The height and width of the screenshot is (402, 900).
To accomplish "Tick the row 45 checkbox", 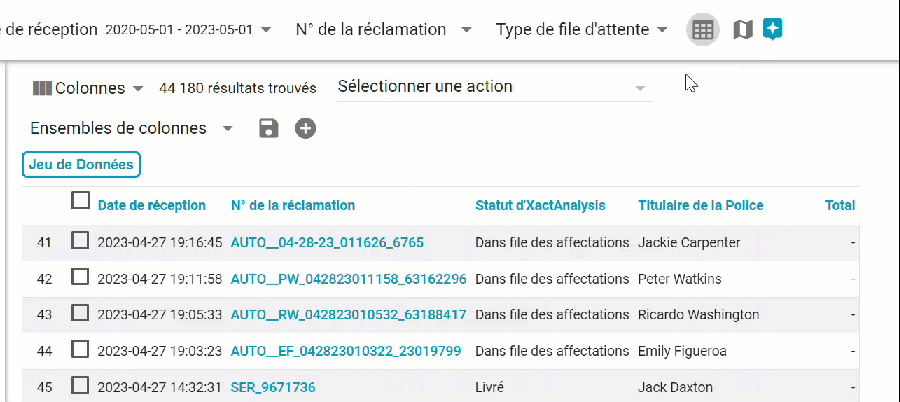I will click(x=81, y=386).
